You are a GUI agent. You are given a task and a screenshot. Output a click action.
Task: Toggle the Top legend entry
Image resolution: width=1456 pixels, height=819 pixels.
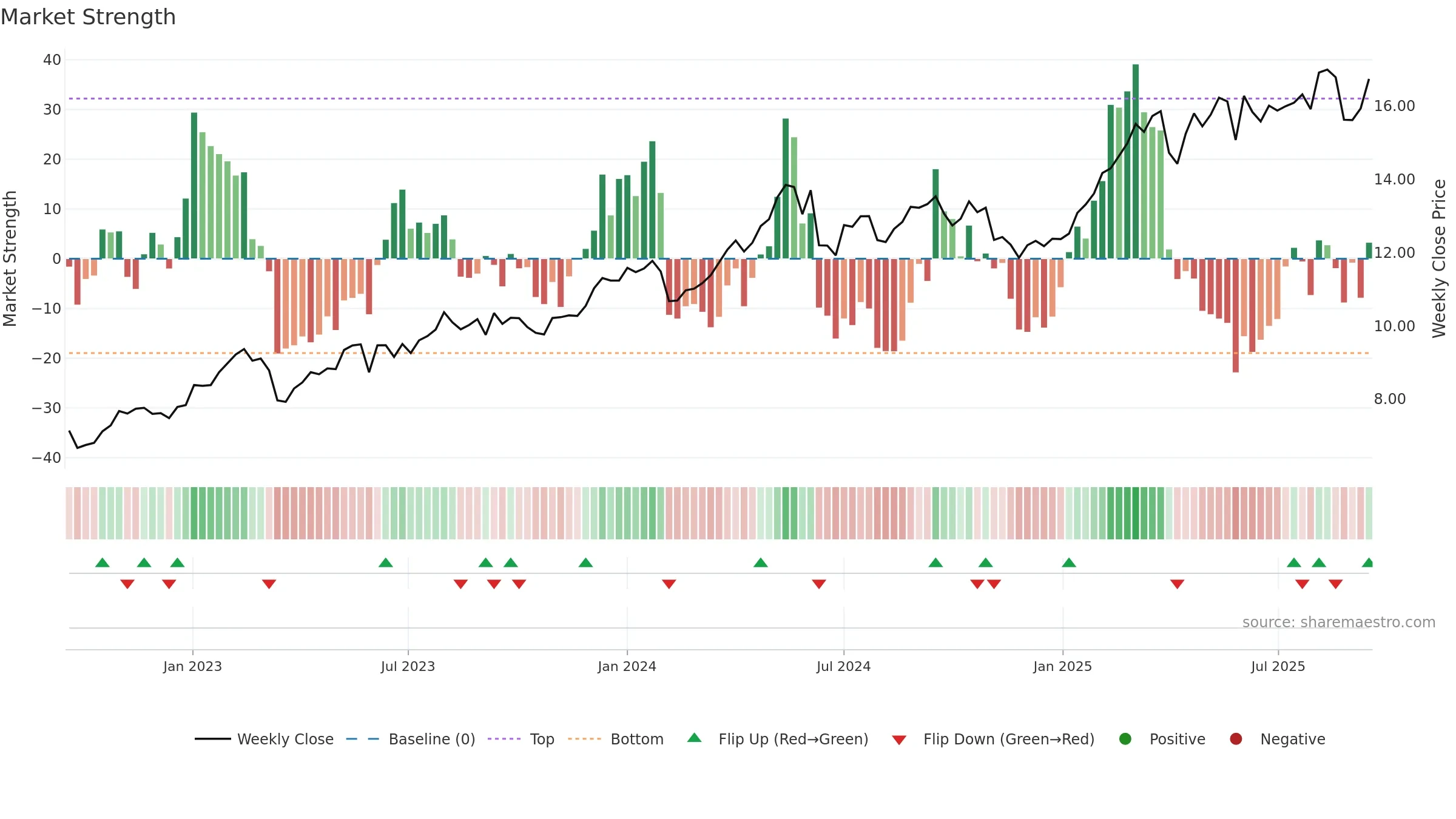521,739
